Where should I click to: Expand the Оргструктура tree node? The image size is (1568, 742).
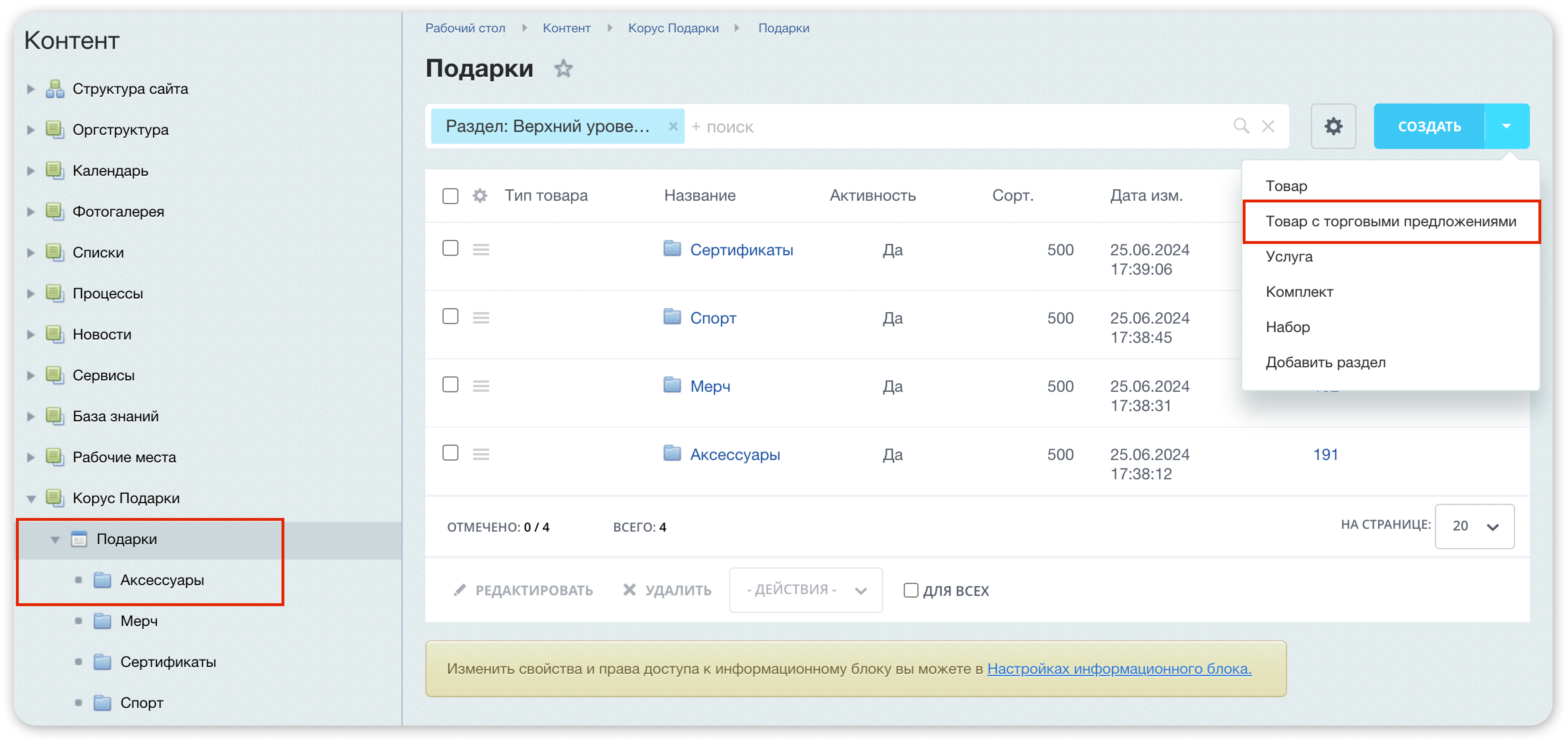(30, 130)
